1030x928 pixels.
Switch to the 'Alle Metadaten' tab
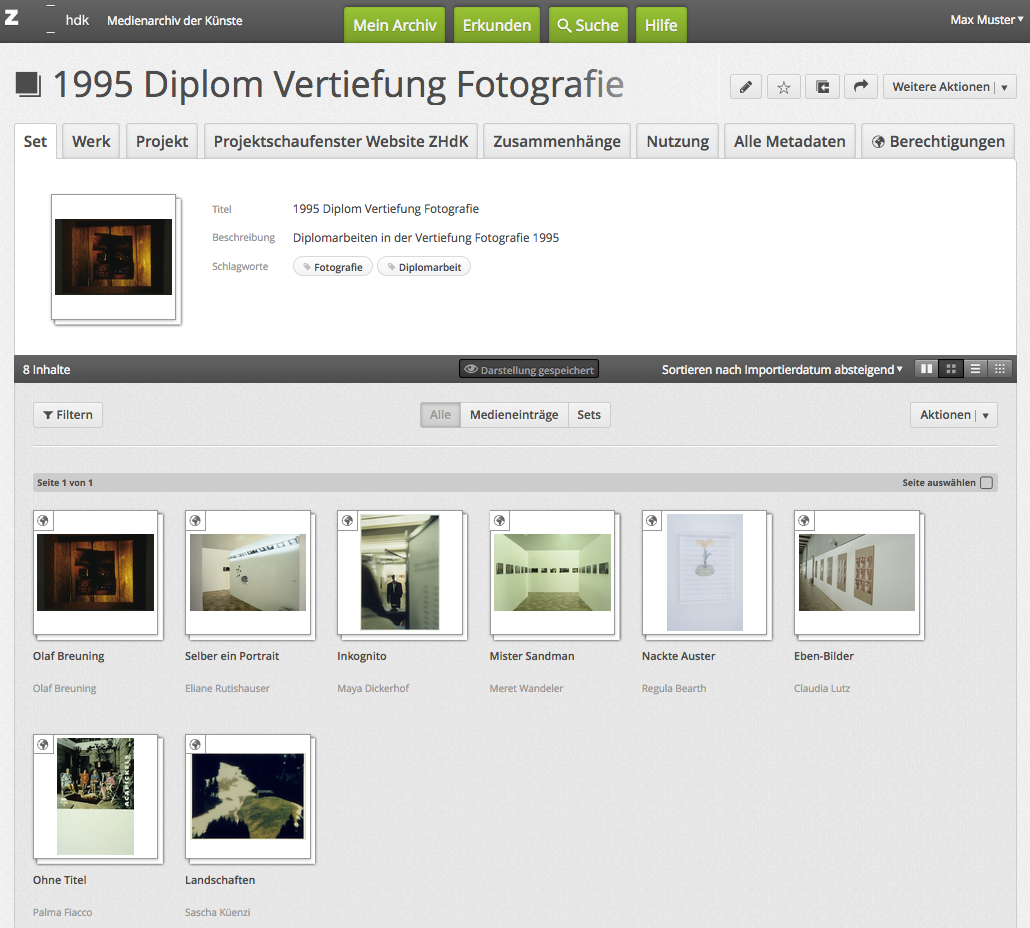point(789,141)
